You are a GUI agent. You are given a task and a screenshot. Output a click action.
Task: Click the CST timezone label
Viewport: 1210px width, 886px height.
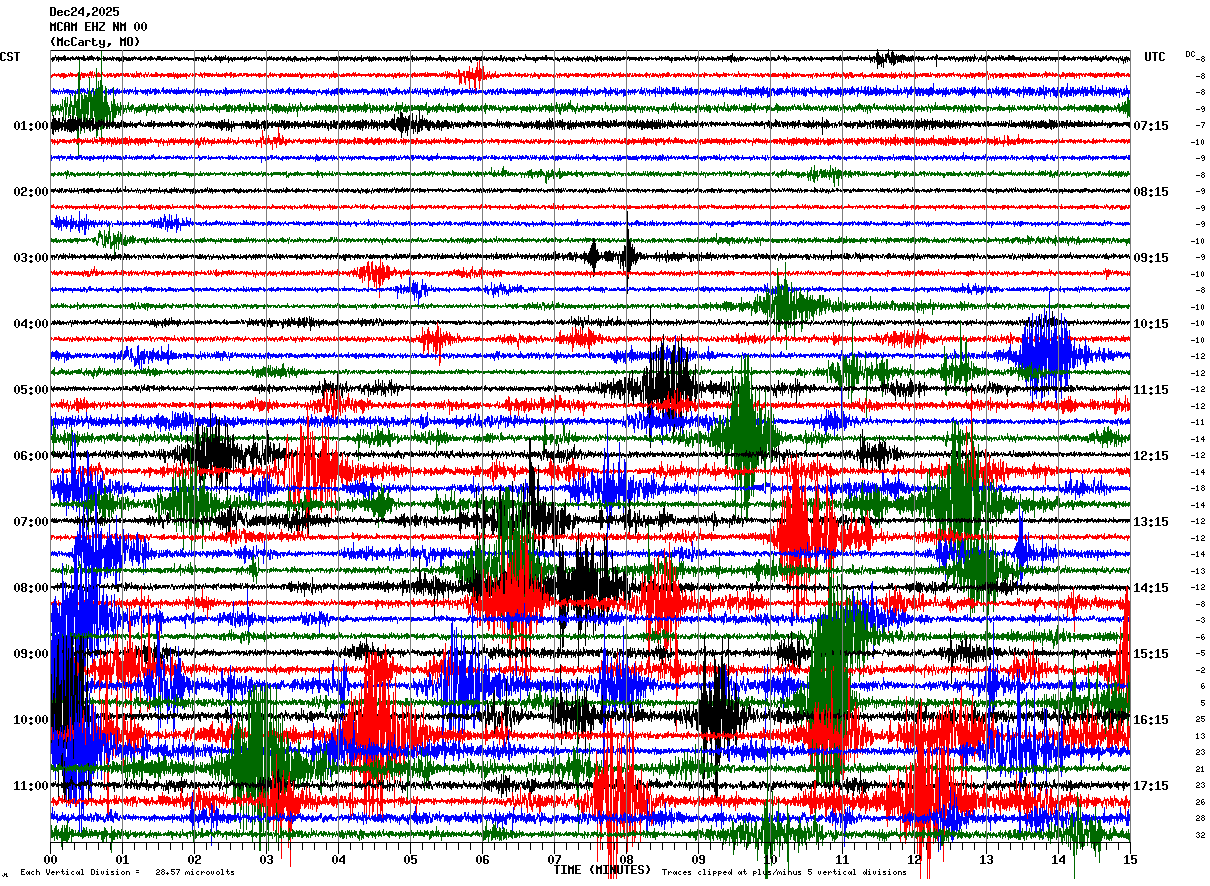click(10, 57)
